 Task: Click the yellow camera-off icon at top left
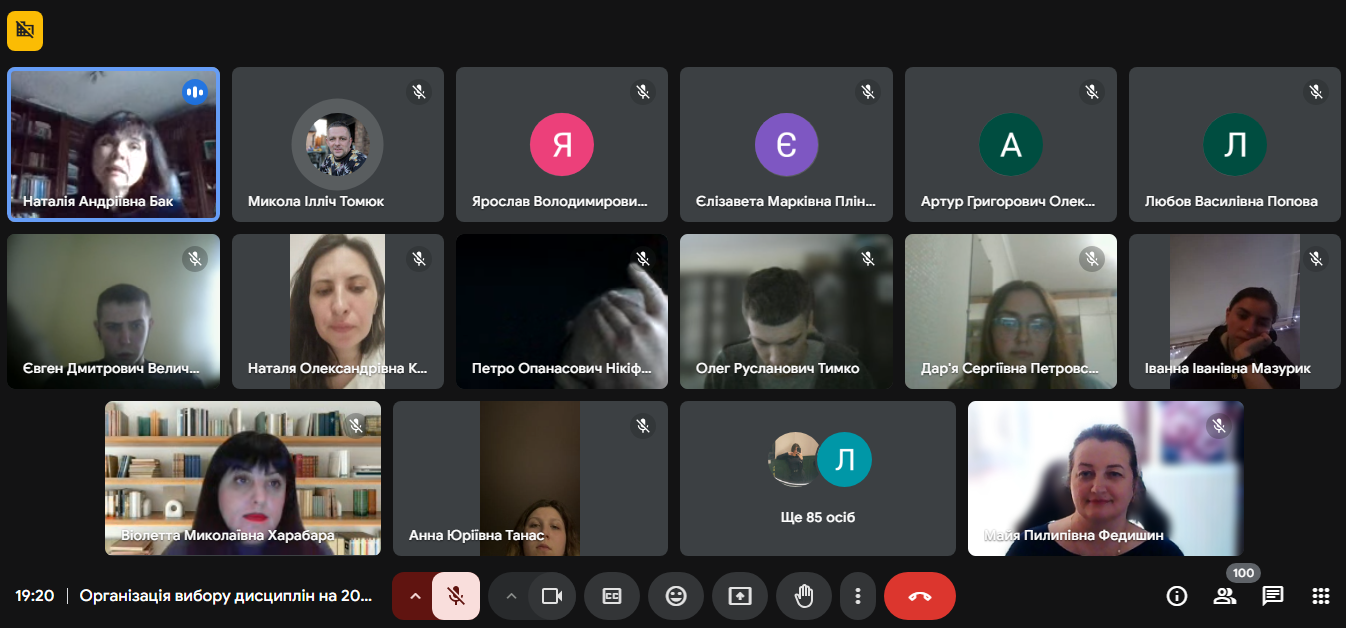point(25,30)
